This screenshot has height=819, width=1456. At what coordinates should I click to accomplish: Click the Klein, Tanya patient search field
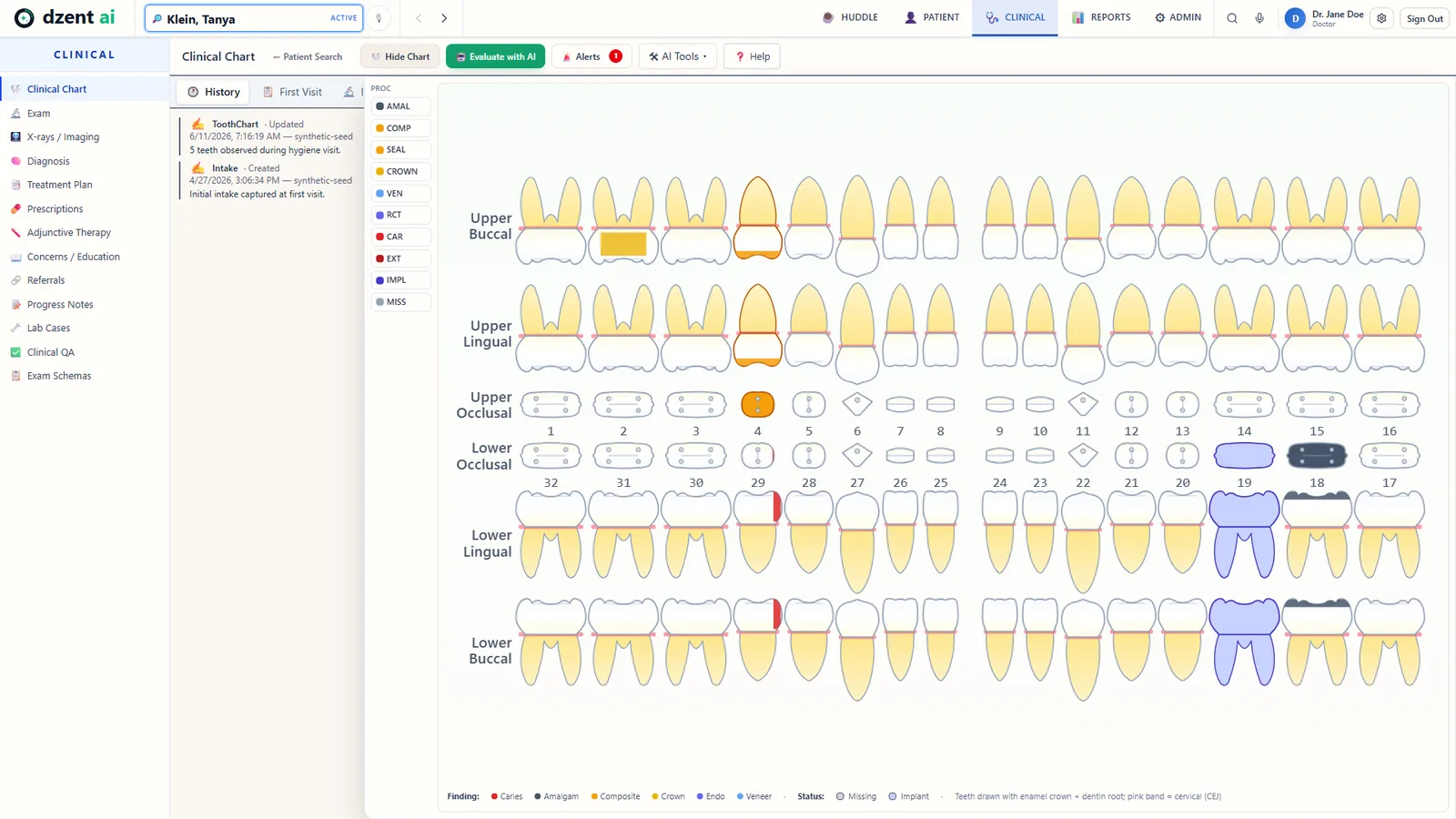point(254,18)
